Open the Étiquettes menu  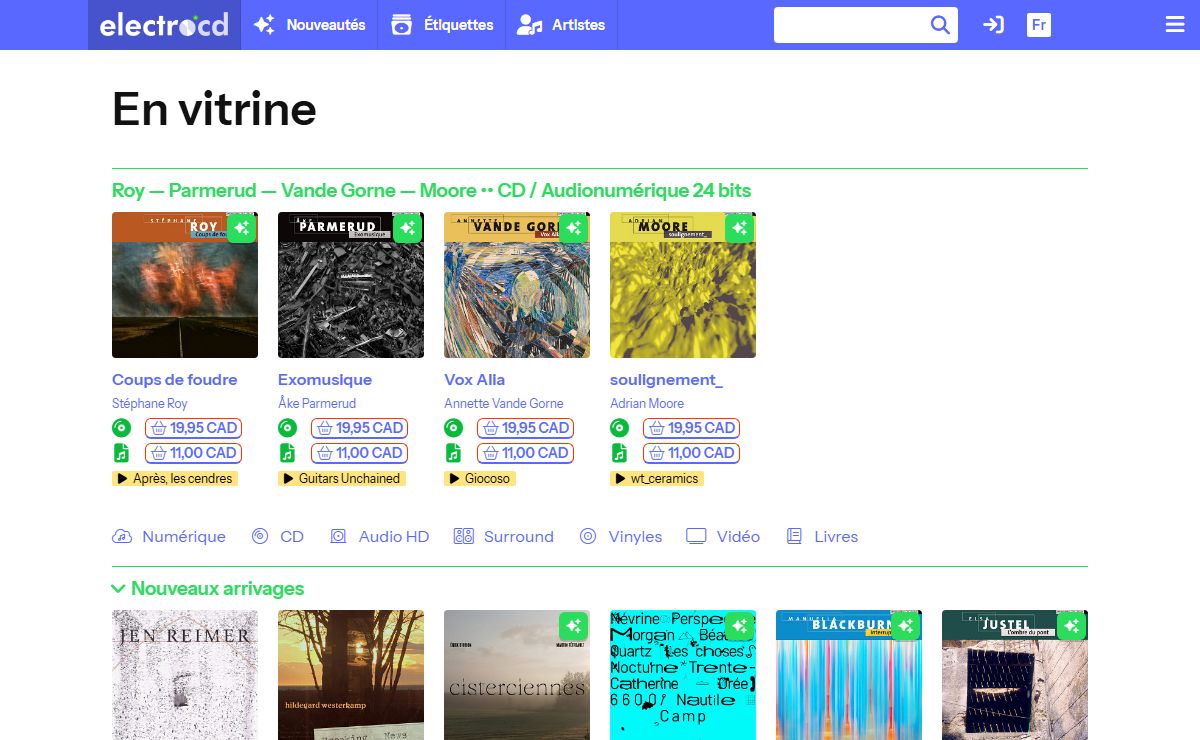(442, 25)
